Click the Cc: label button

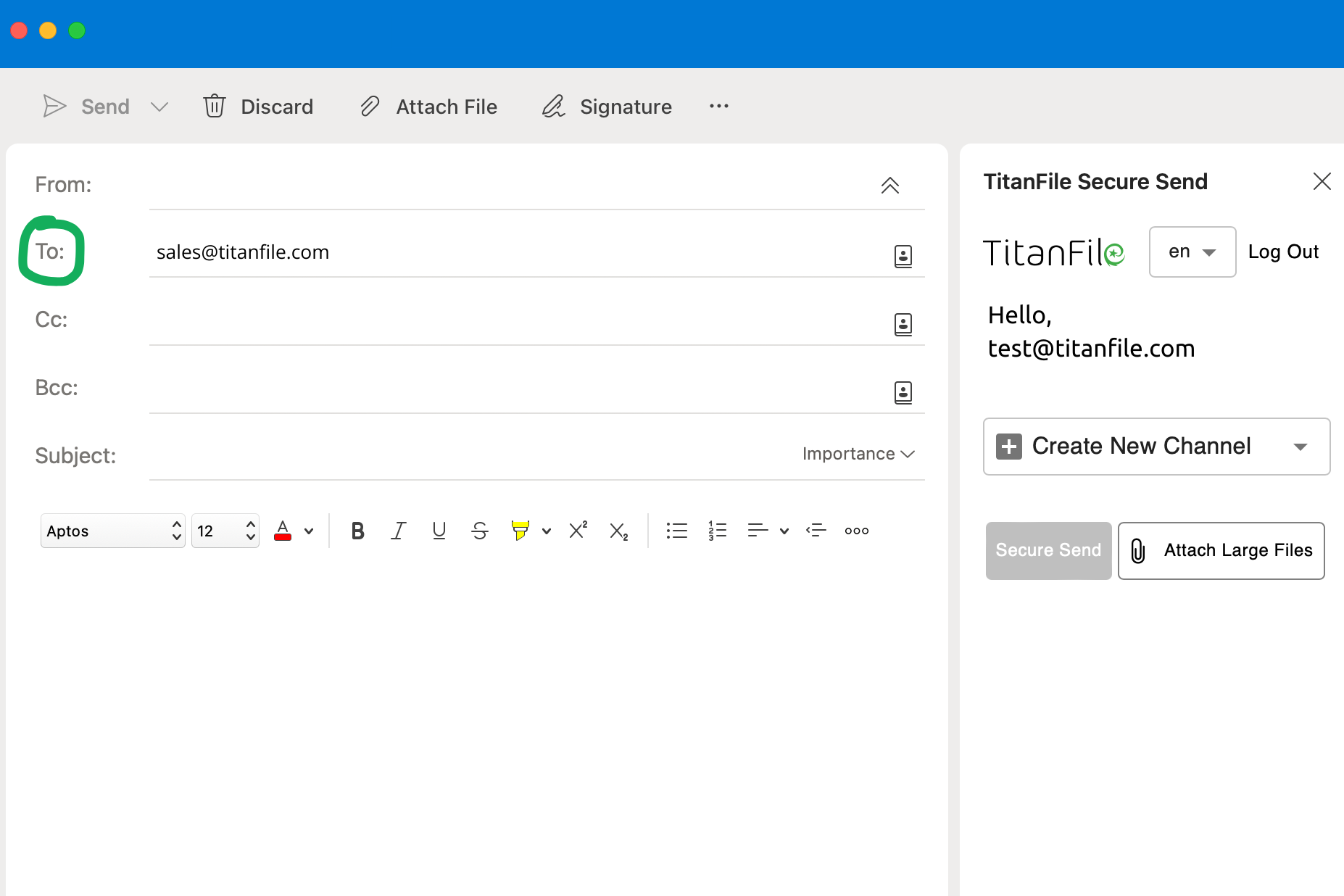coord(51,320)
